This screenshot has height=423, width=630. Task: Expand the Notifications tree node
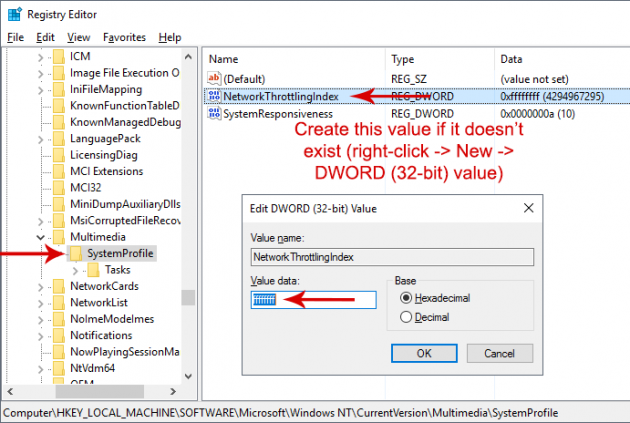[40, 336]
